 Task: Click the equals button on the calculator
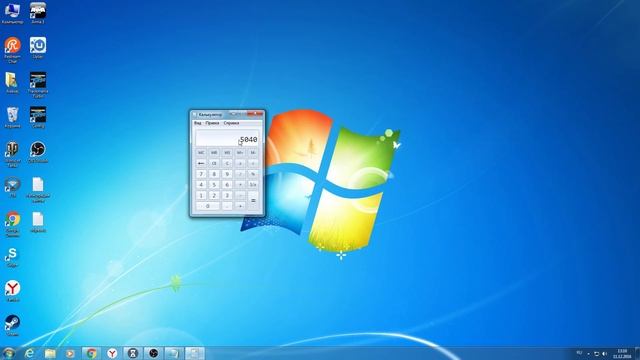(253, 200)
